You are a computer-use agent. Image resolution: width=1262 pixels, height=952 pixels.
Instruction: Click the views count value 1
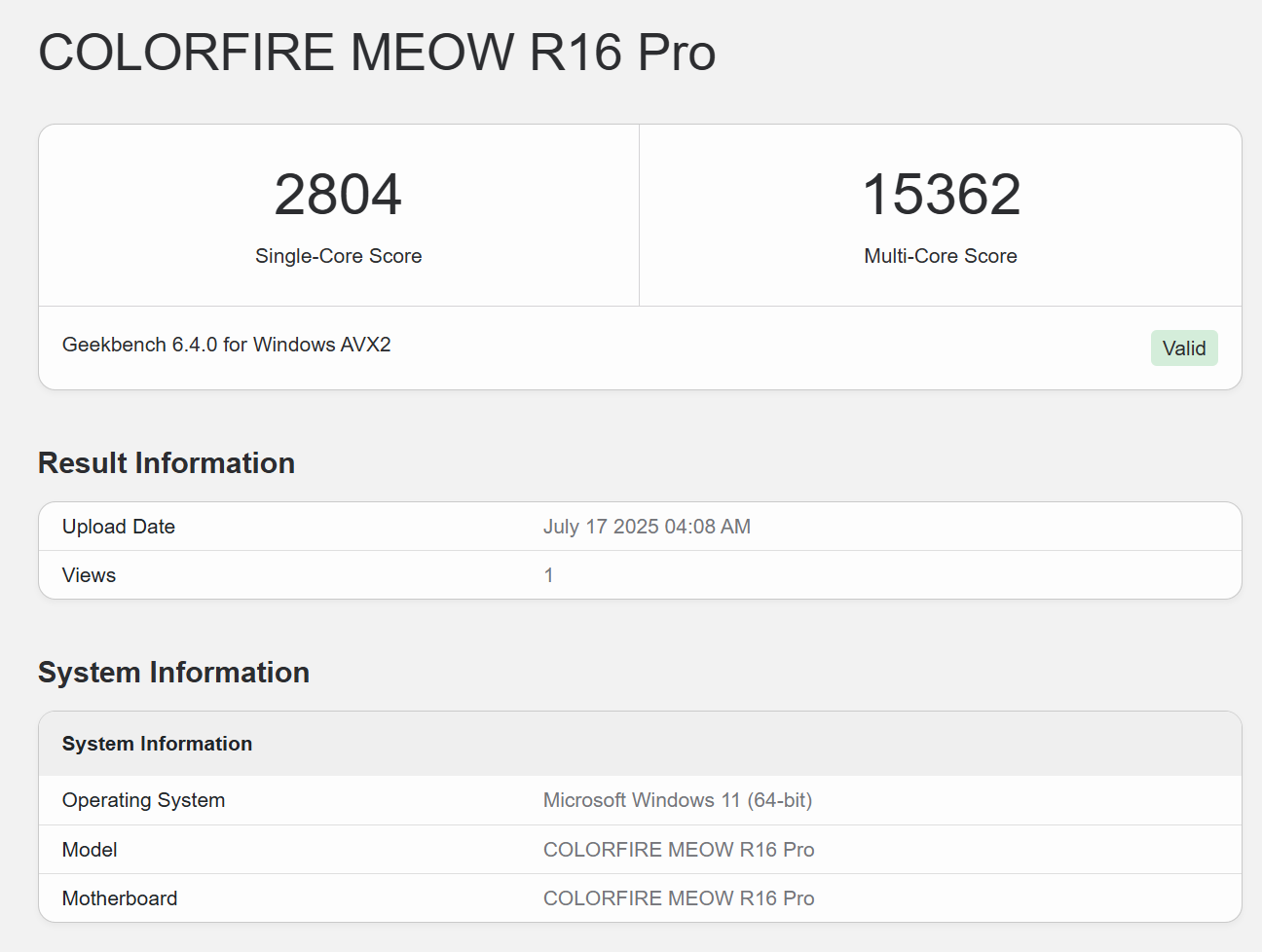pyautogui.click(x=548, y=575)
